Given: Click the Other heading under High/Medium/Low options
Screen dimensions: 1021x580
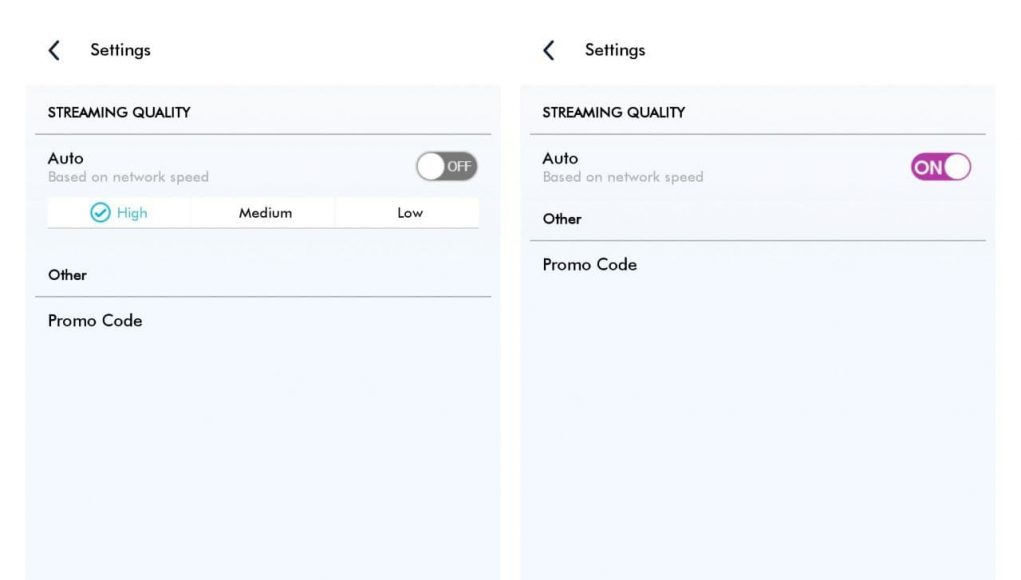Looking at the screenshot, I should click(67, 275).
